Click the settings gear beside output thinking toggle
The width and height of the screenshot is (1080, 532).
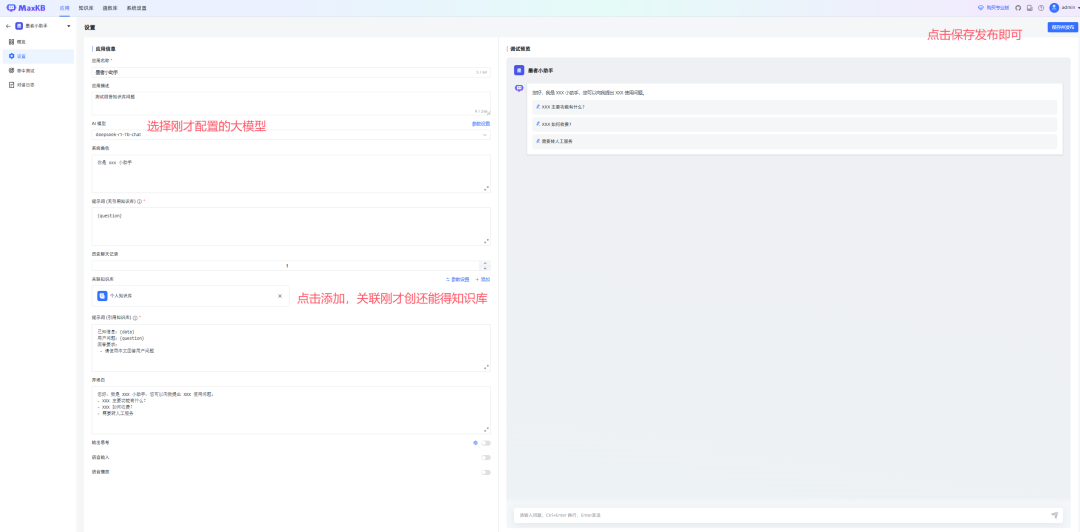(475, 442)
